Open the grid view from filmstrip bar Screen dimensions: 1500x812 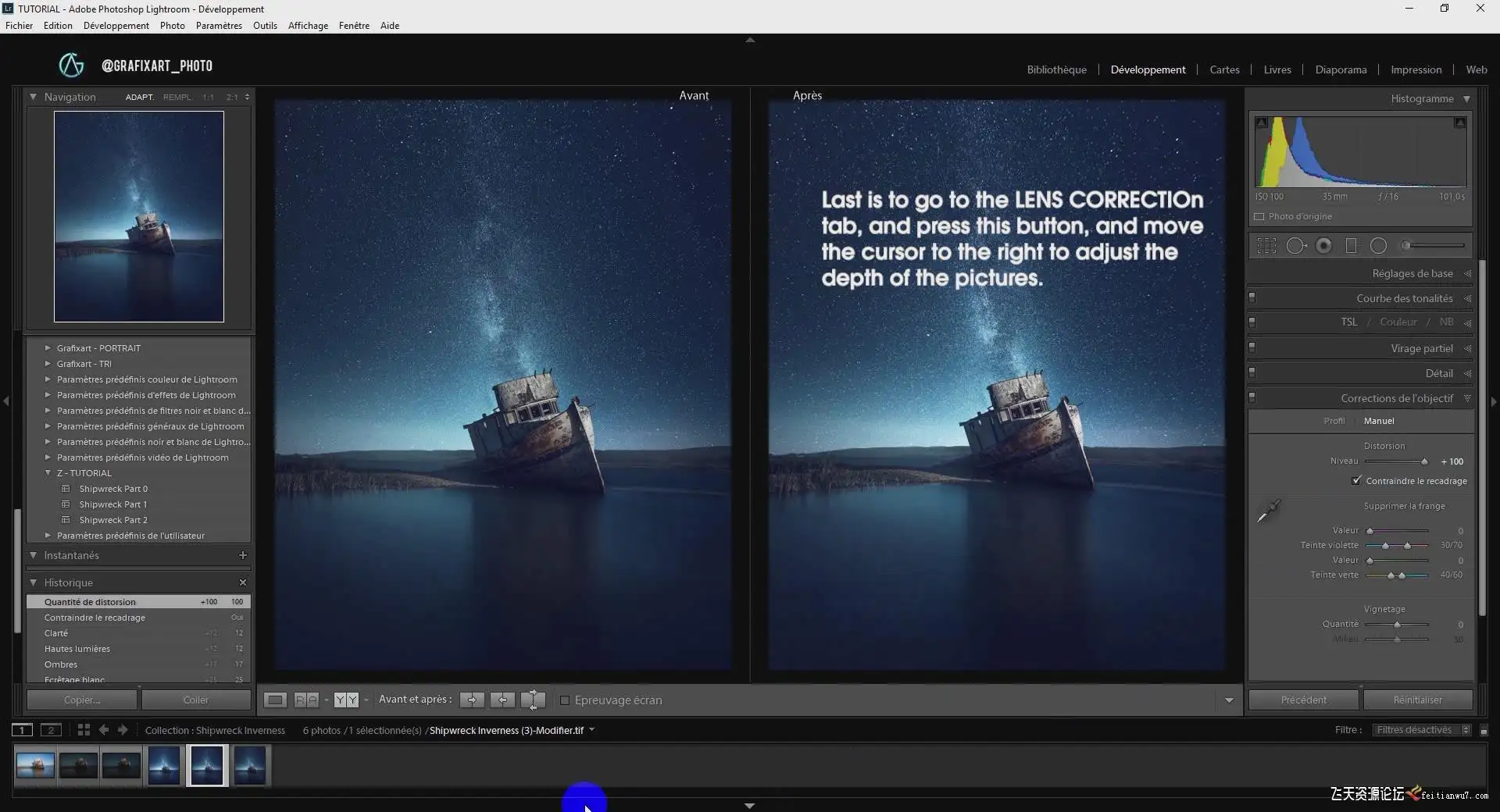pyautogui.click(x=84, y=730)
